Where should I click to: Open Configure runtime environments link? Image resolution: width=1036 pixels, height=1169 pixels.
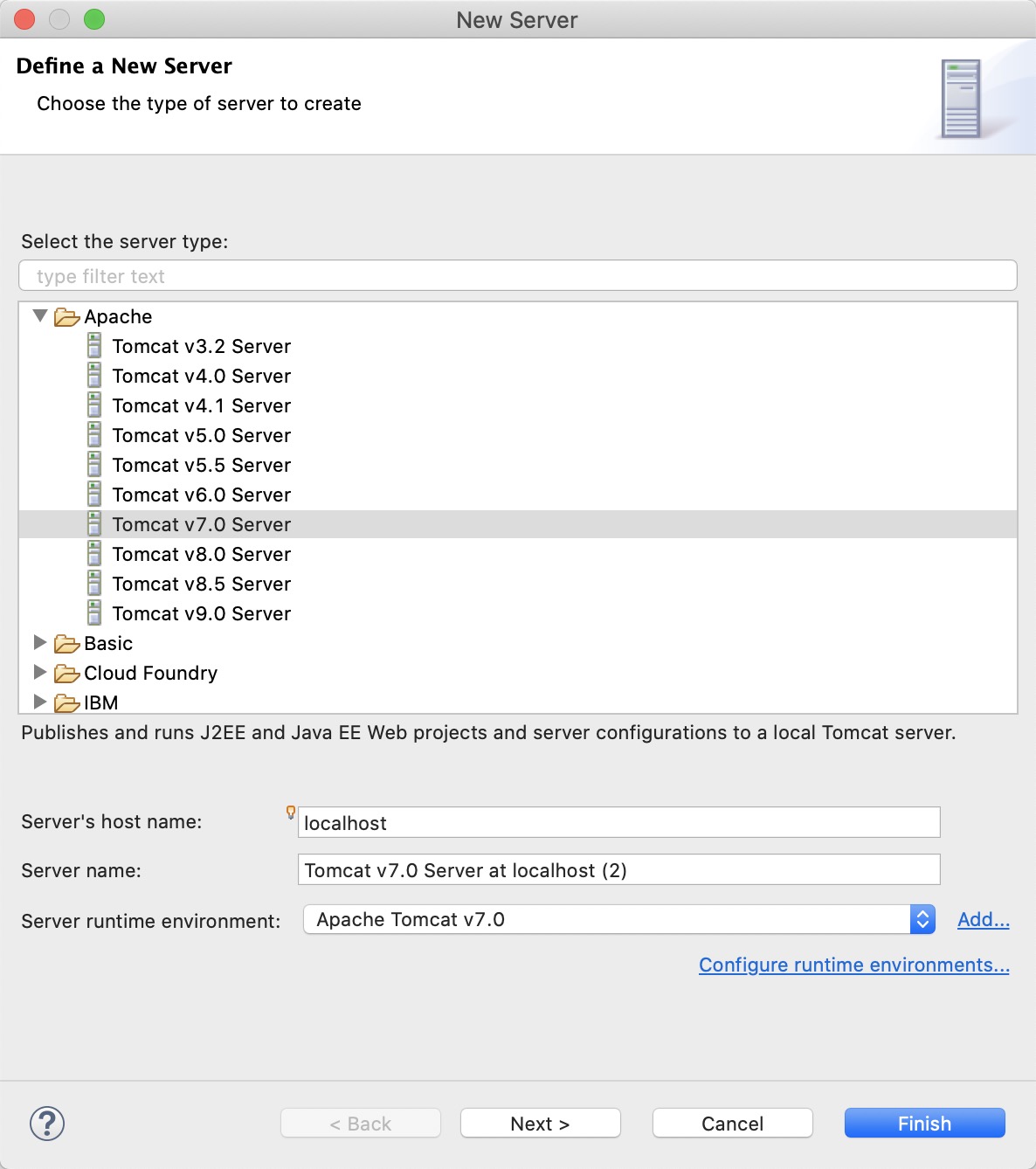[x=854, y=965]
